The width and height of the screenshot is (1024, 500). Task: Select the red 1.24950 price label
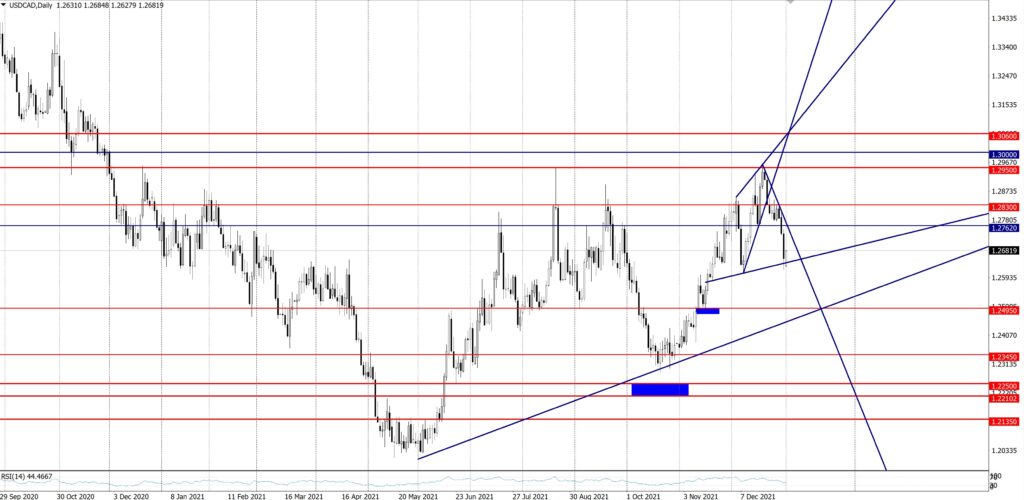(1004, 310)
